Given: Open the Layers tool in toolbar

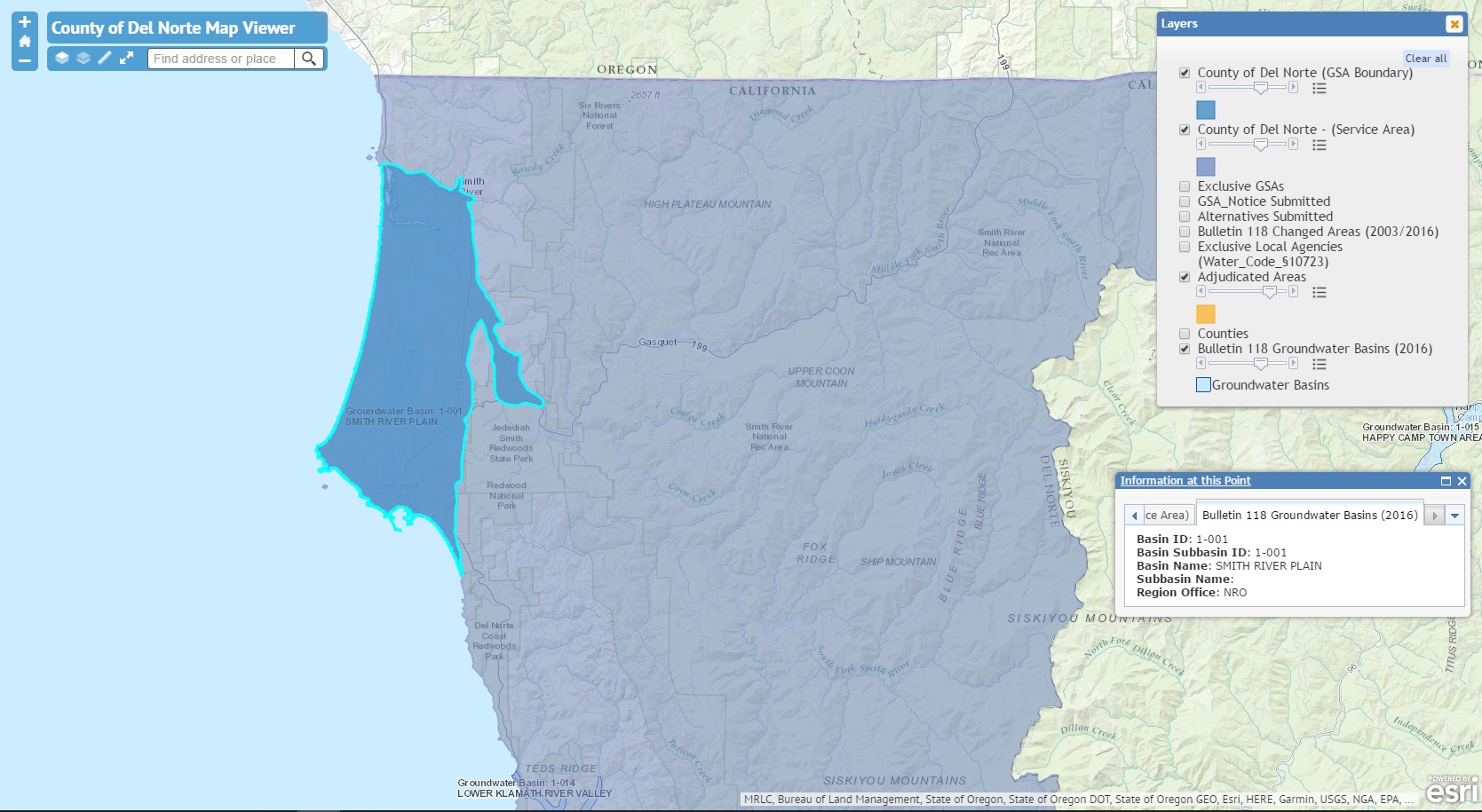Looking at the screenshot, I should 62,59.
